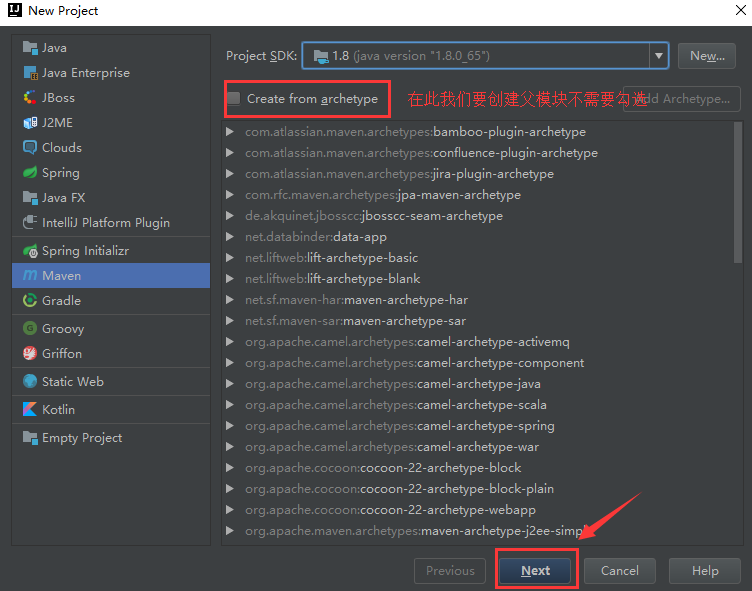The width and height of the screenshot is (752, 591).
Task: Enable Create from archetype checkbox
Action: click(x=234, y=99)
